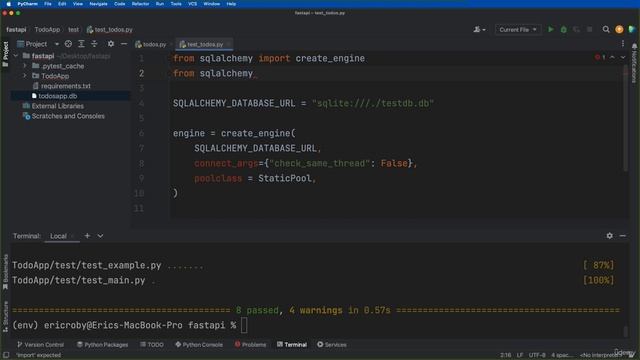Viewport: 640px width, 360px height.
Task: Select the Local terminal tab
Action: 58,236
